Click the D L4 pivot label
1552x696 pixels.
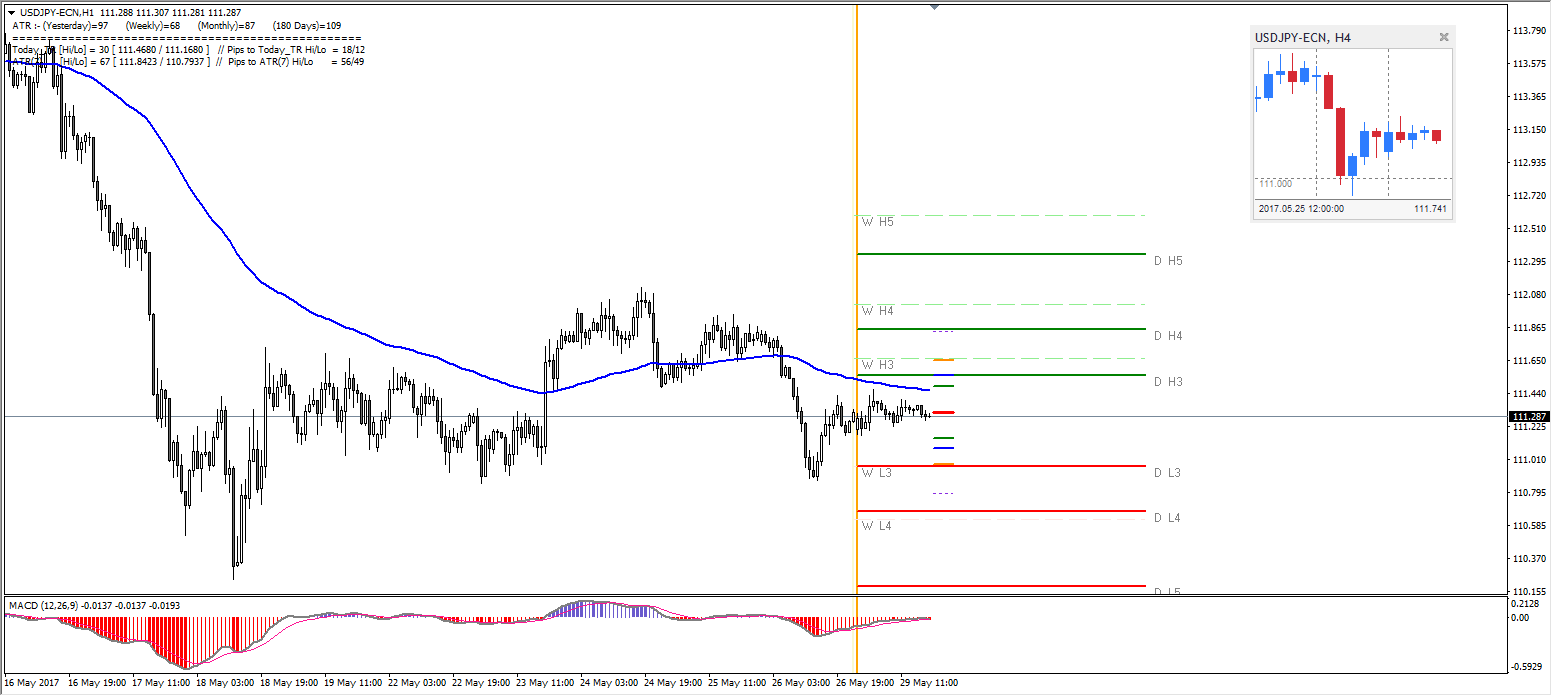(1167, 518)
